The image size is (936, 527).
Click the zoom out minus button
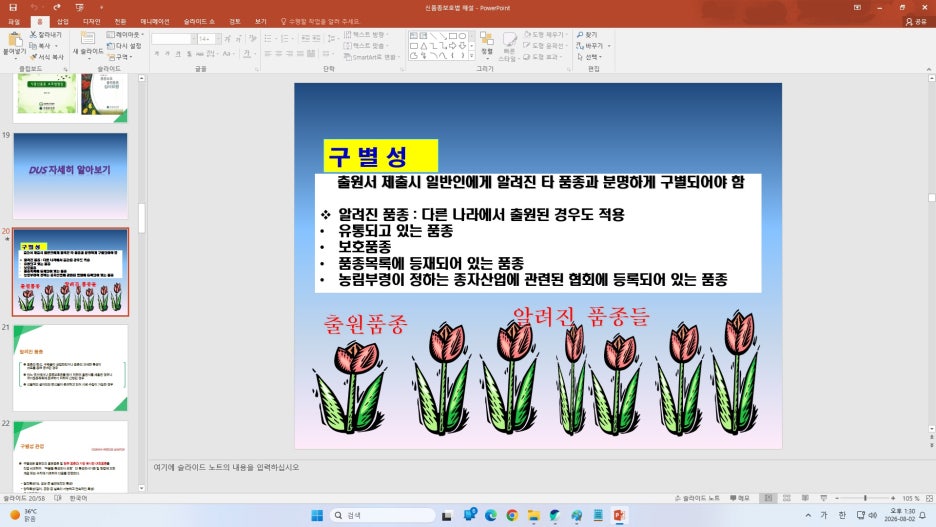(x=837, y=498)
